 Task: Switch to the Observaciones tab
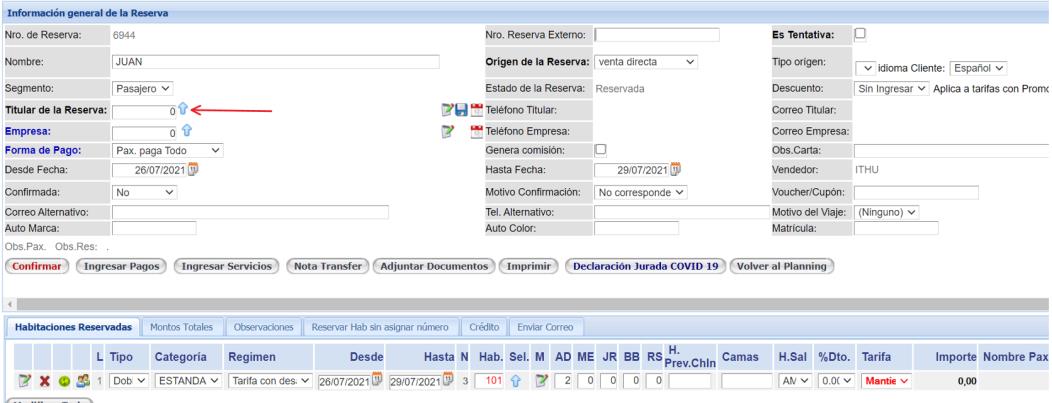[x=263, y=327]
